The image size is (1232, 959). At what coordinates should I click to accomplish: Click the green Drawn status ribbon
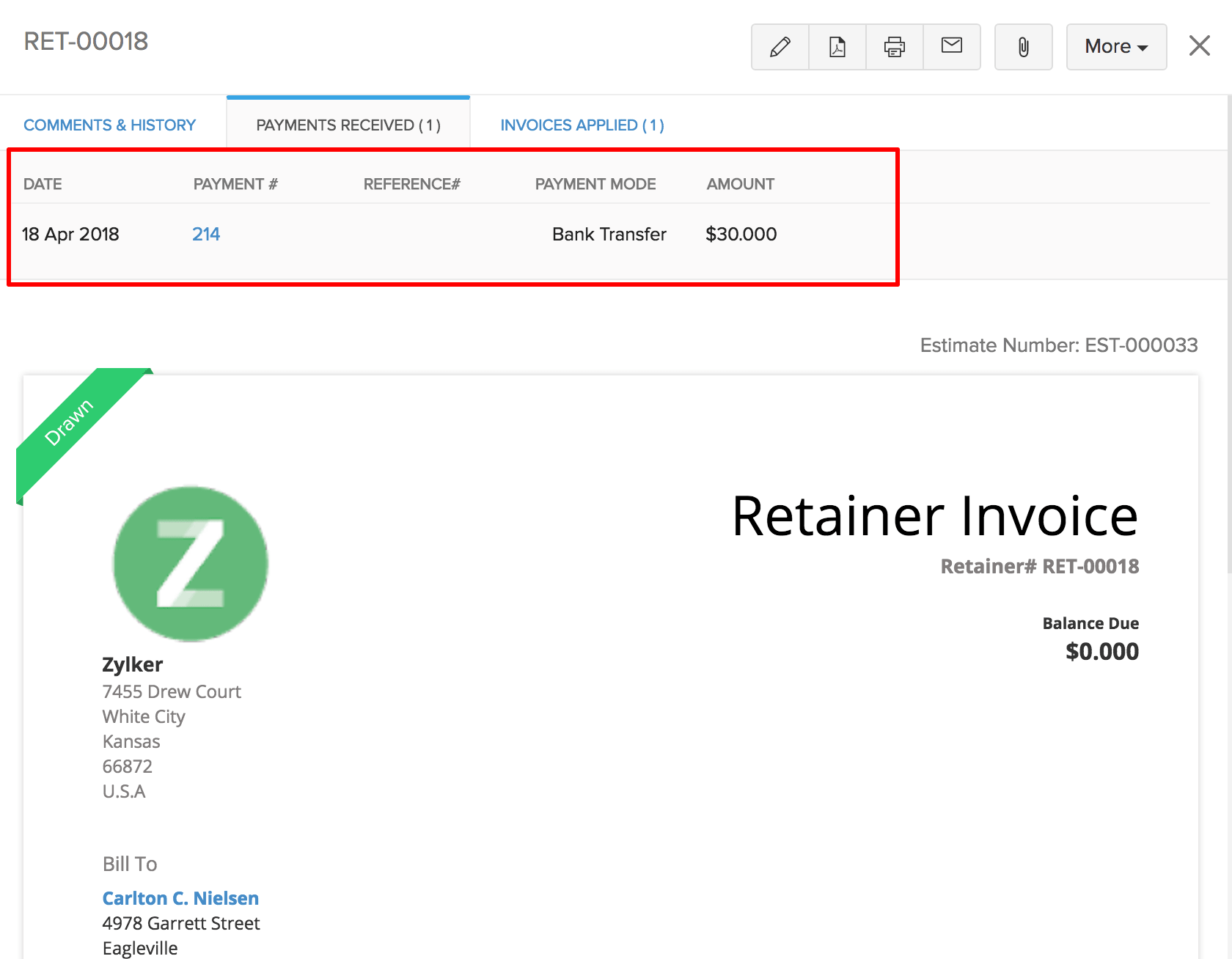[x=70, y=422]
